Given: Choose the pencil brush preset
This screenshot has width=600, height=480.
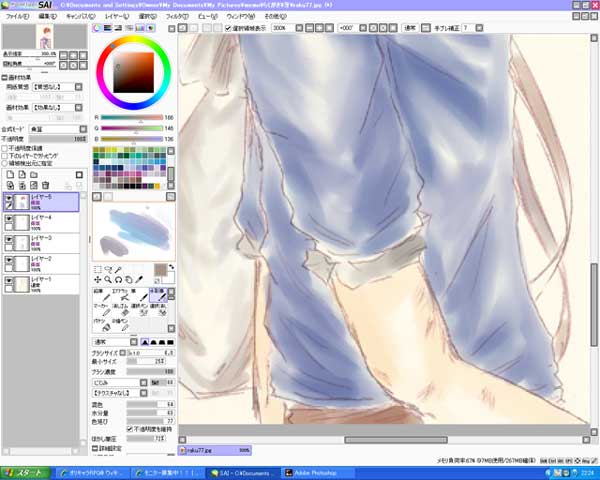Looking at the screenshot, I should click(102, 295).
